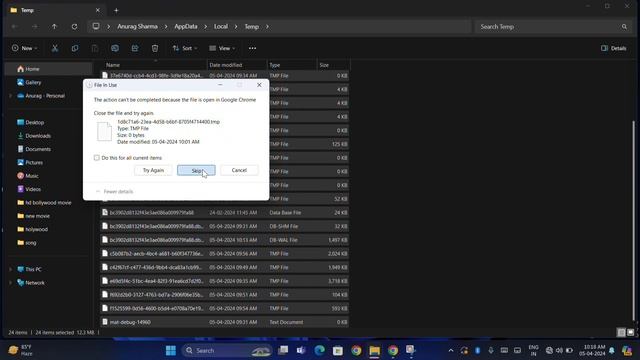Select Gallery in the navigation pane

[29, 82]
